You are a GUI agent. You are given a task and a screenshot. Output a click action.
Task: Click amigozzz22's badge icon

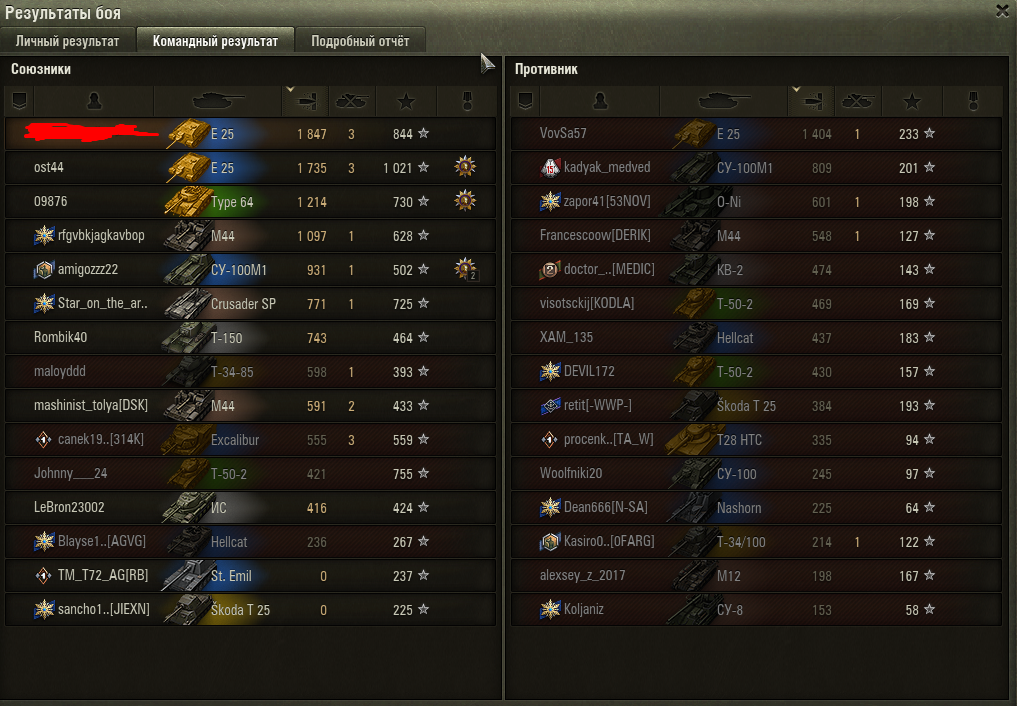(x=44, y=269)
